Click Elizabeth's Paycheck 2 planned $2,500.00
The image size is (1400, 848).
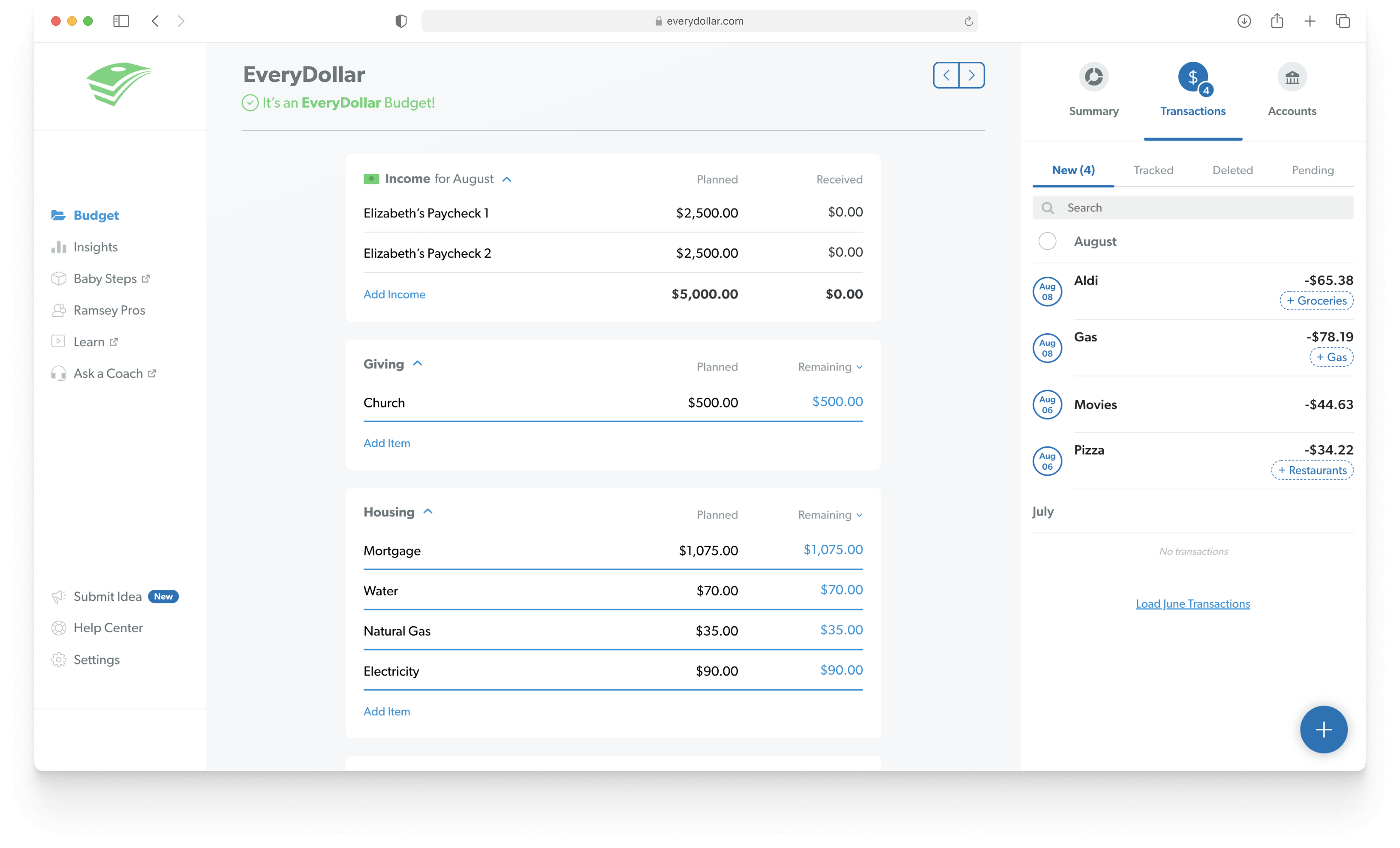[x=707, y=253]
